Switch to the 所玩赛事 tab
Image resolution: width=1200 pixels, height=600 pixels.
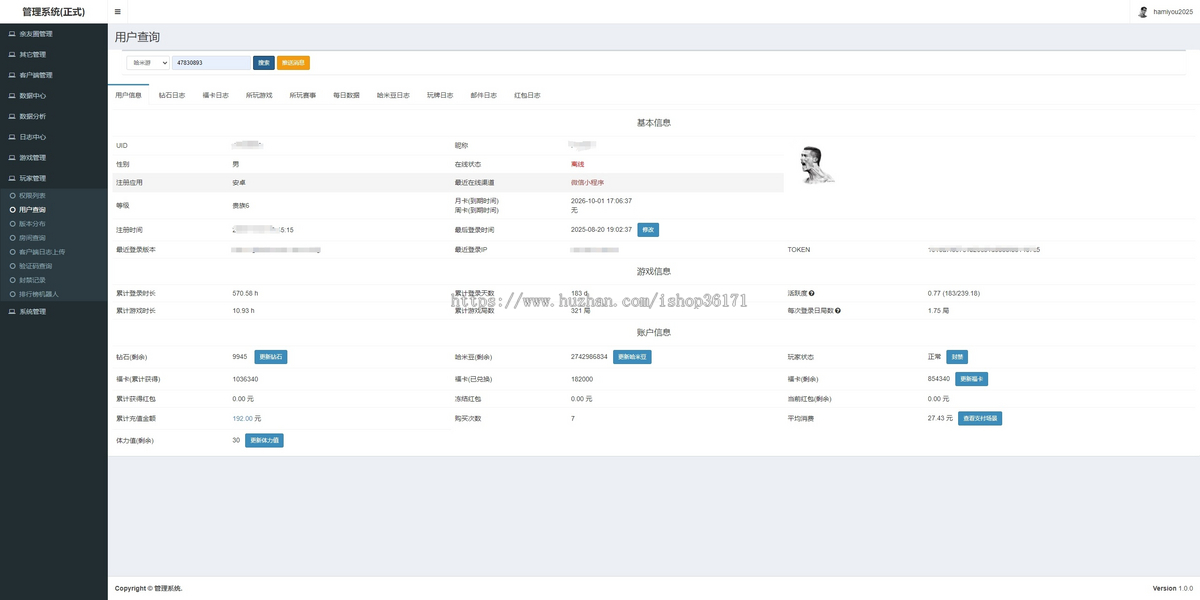pyautogui.click(x=303, y=95)
